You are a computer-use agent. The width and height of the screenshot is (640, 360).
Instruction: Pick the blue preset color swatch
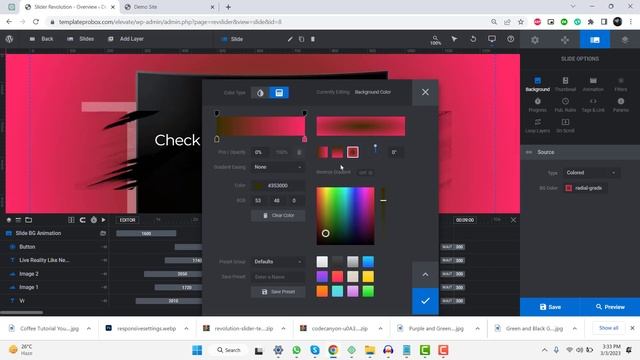[x=368, y=262]
